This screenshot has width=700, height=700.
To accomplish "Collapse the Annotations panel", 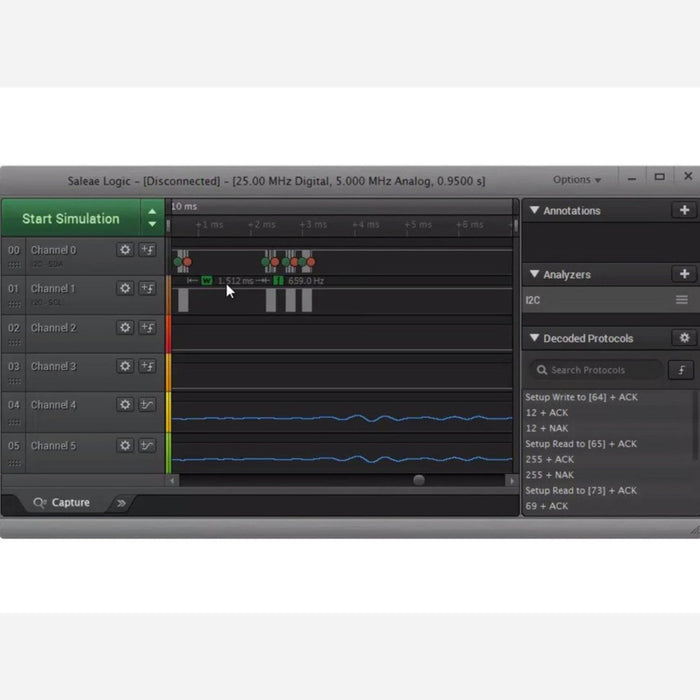I will click(535, 211).
